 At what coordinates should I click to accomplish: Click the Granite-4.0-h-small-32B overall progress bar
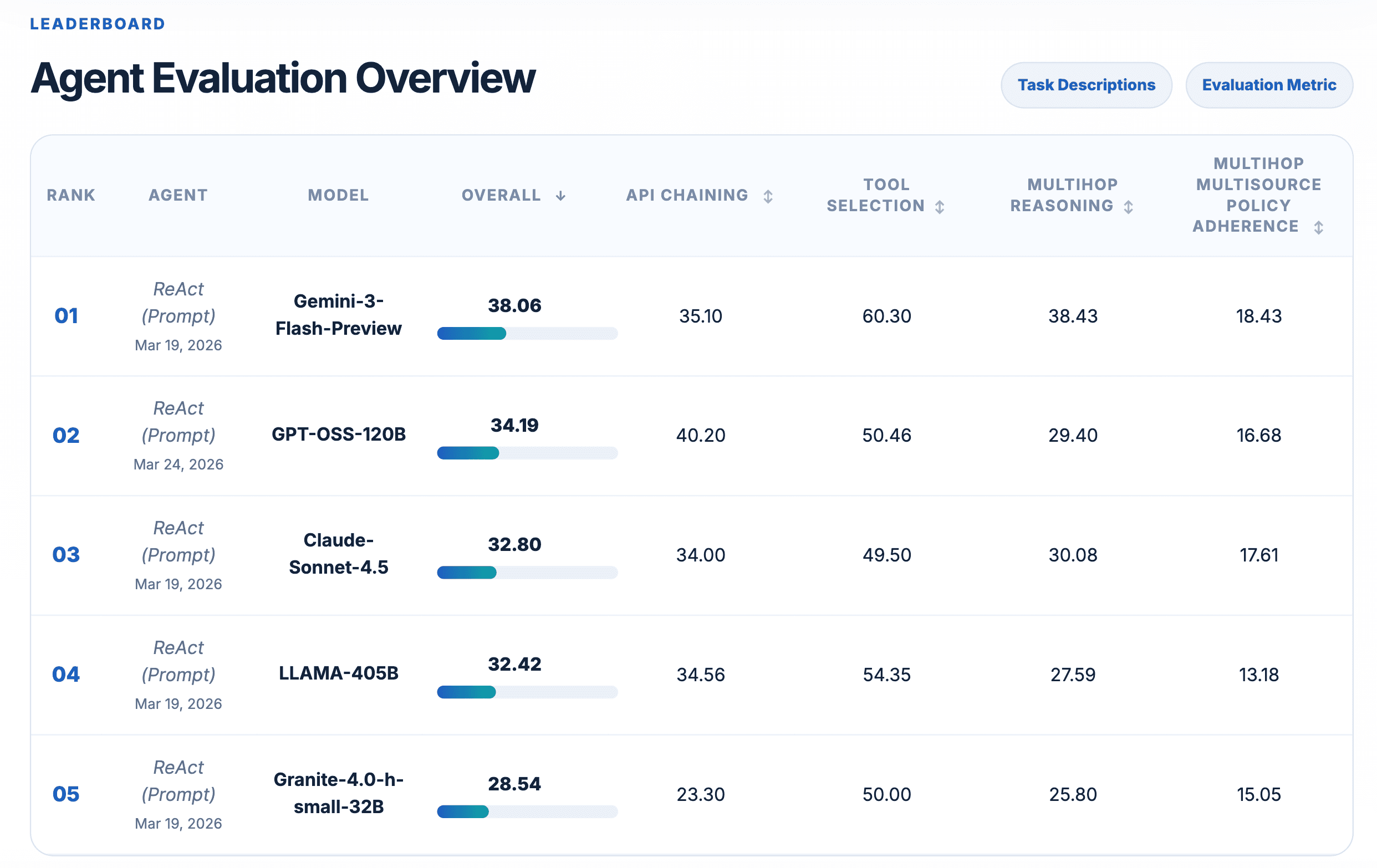(x=527, y=811)
